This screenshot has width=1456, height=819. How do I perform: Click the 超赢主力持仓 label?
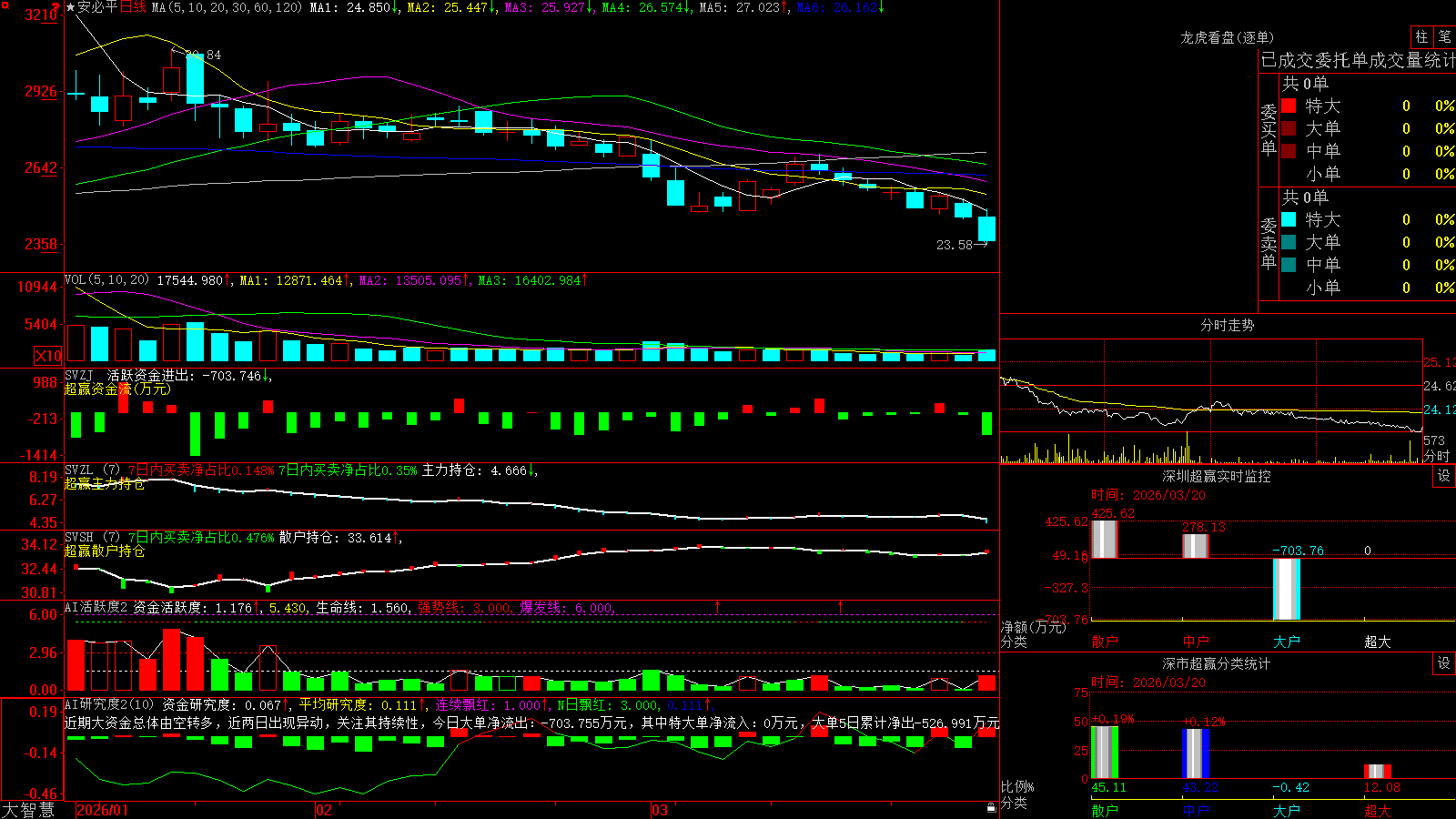pyautogui.click(x=105, y=483)
